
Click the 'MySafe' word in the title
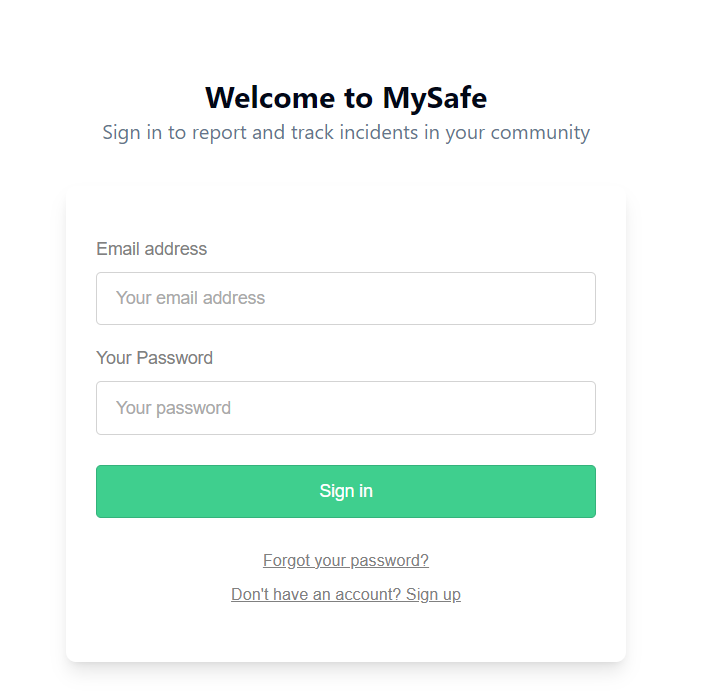(x=434, y=98)
